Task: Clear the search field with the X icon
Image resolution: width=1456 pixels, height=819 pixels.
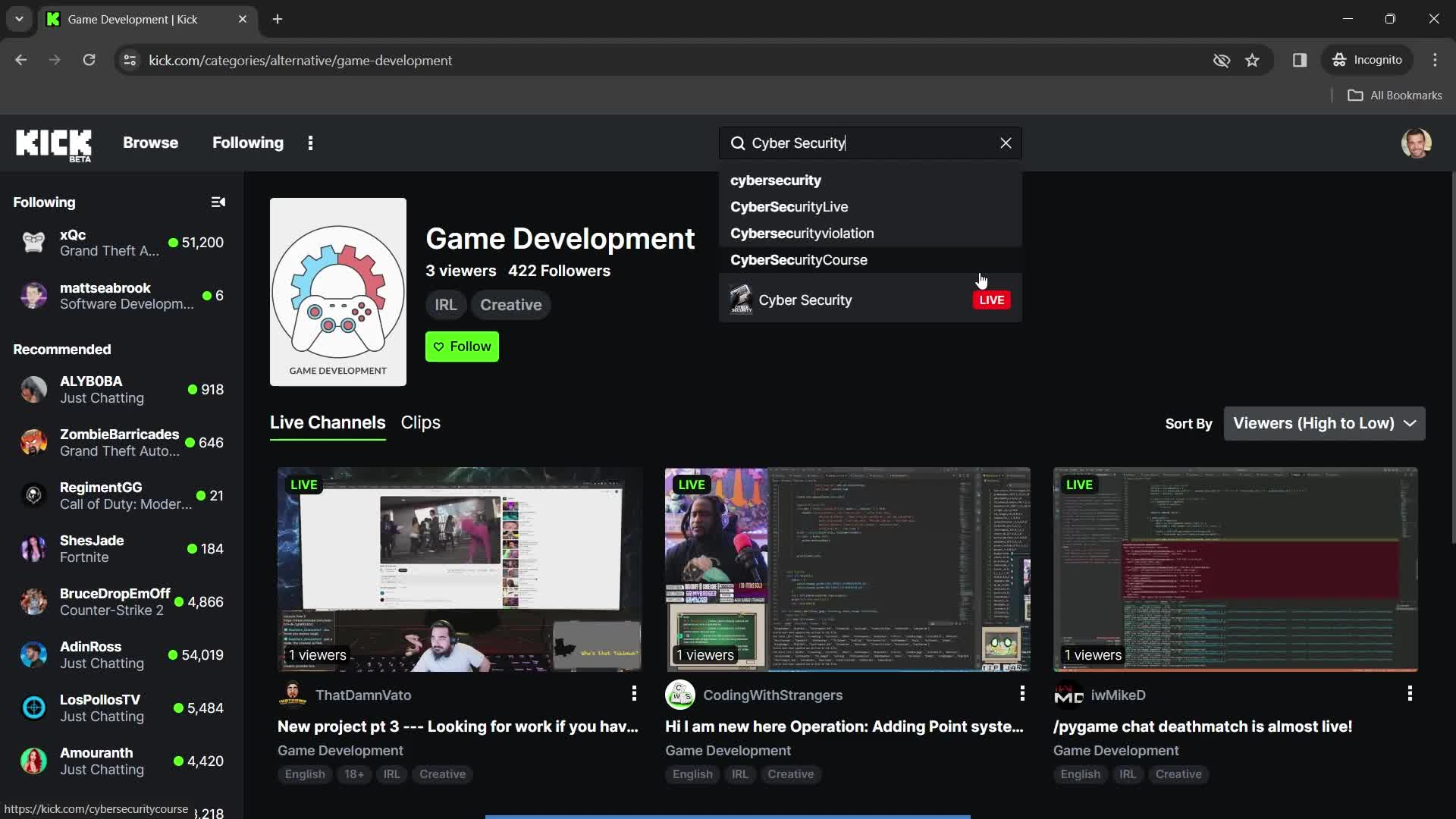Action: (1006, 143)
